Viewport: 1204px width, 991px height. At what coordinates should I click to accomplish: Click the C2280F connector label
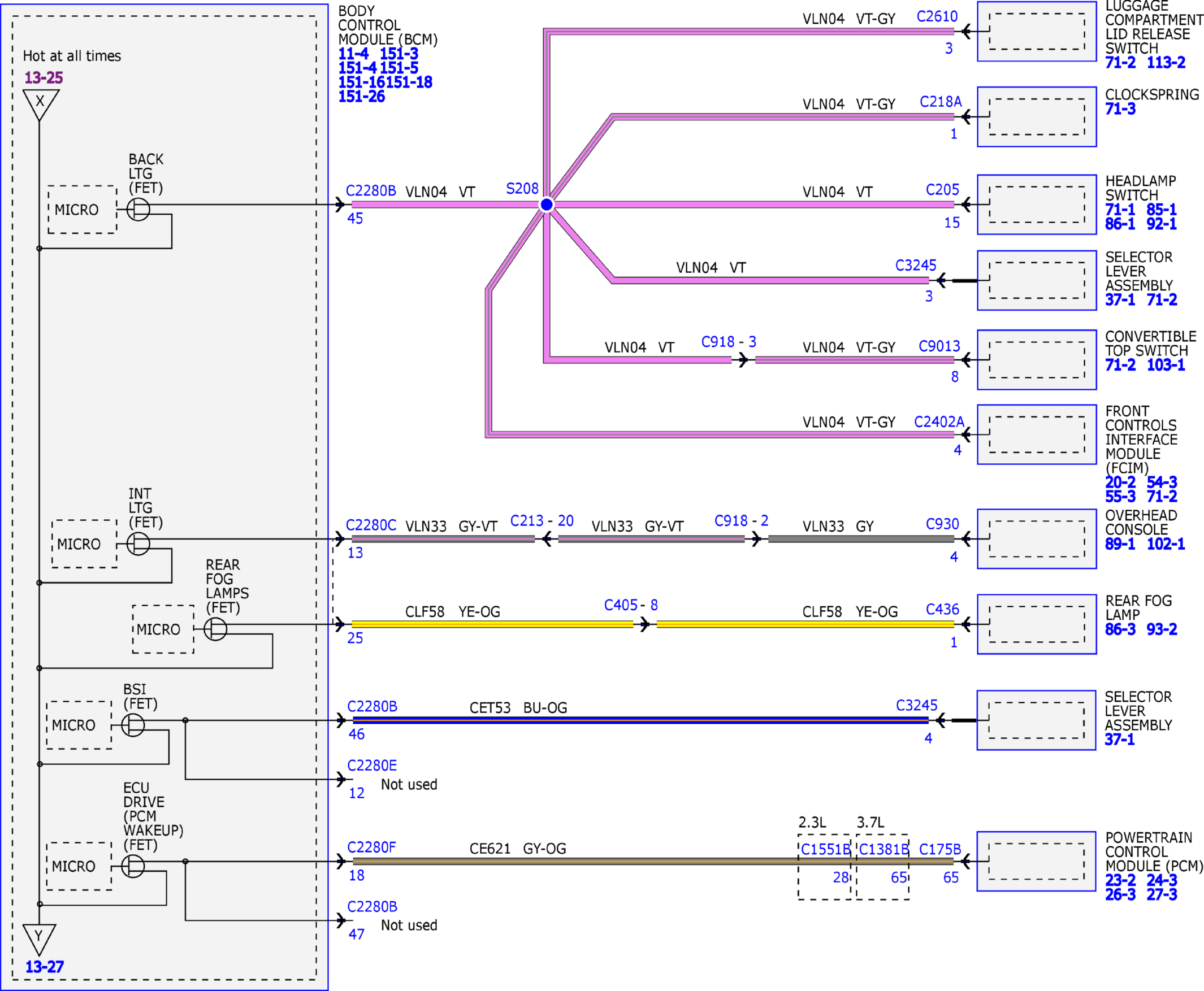pyautogui.click(x=371, y=847)
